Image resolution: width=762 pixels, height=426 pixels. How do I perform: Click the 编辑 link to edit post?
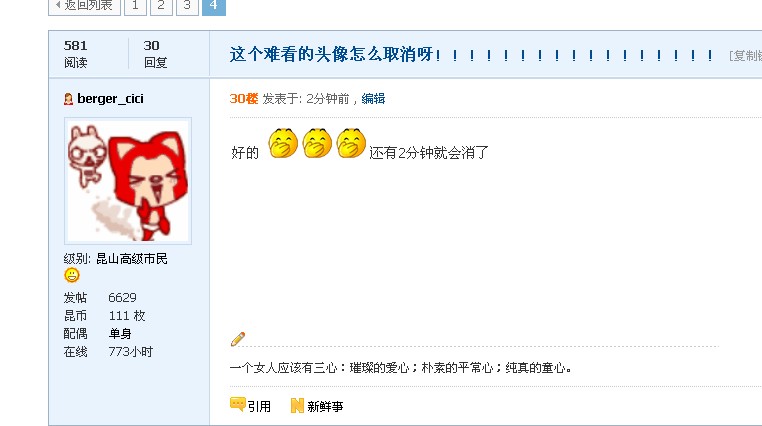tap(373, 99)
